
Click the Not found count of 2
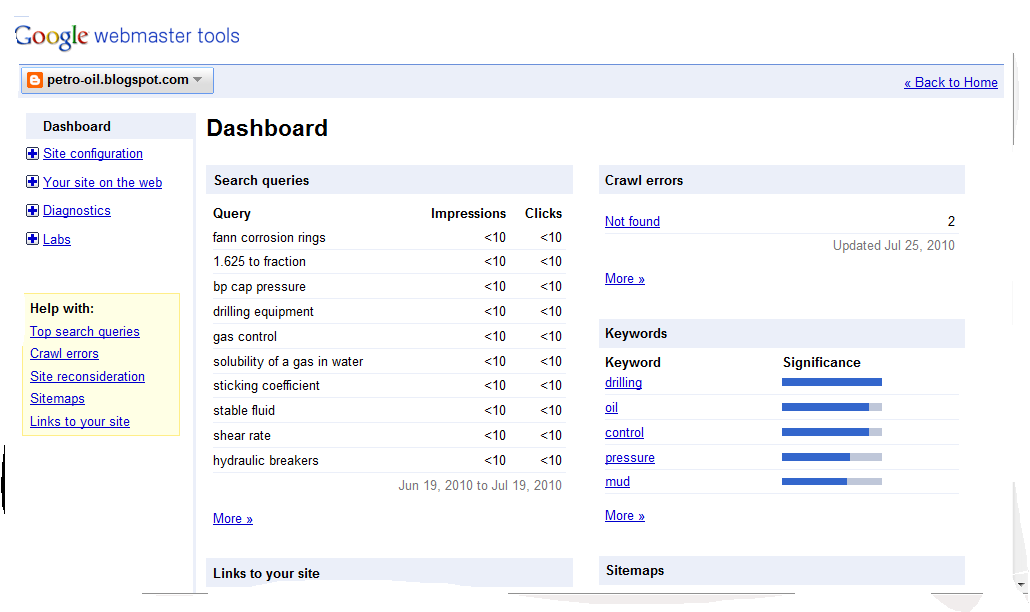click(x=951, y=222)
